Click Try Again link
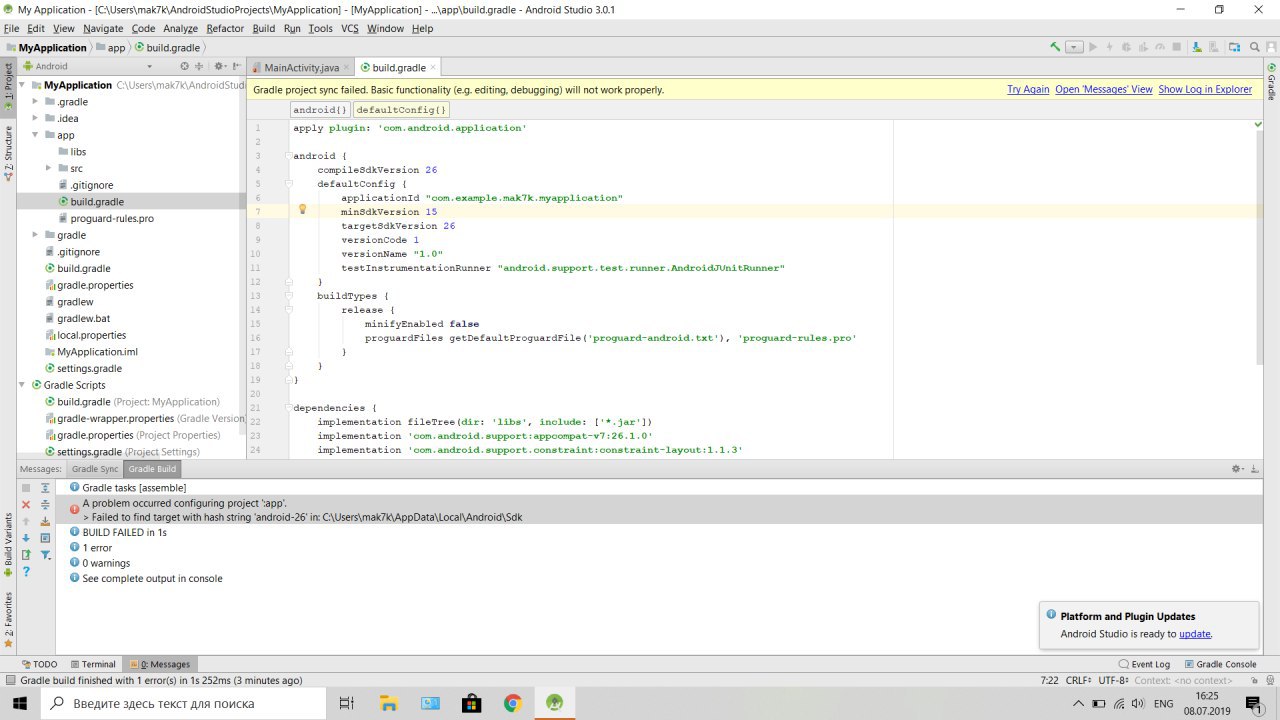The width and height of the screenshot is (1280, 720). tap(1028, 89)
